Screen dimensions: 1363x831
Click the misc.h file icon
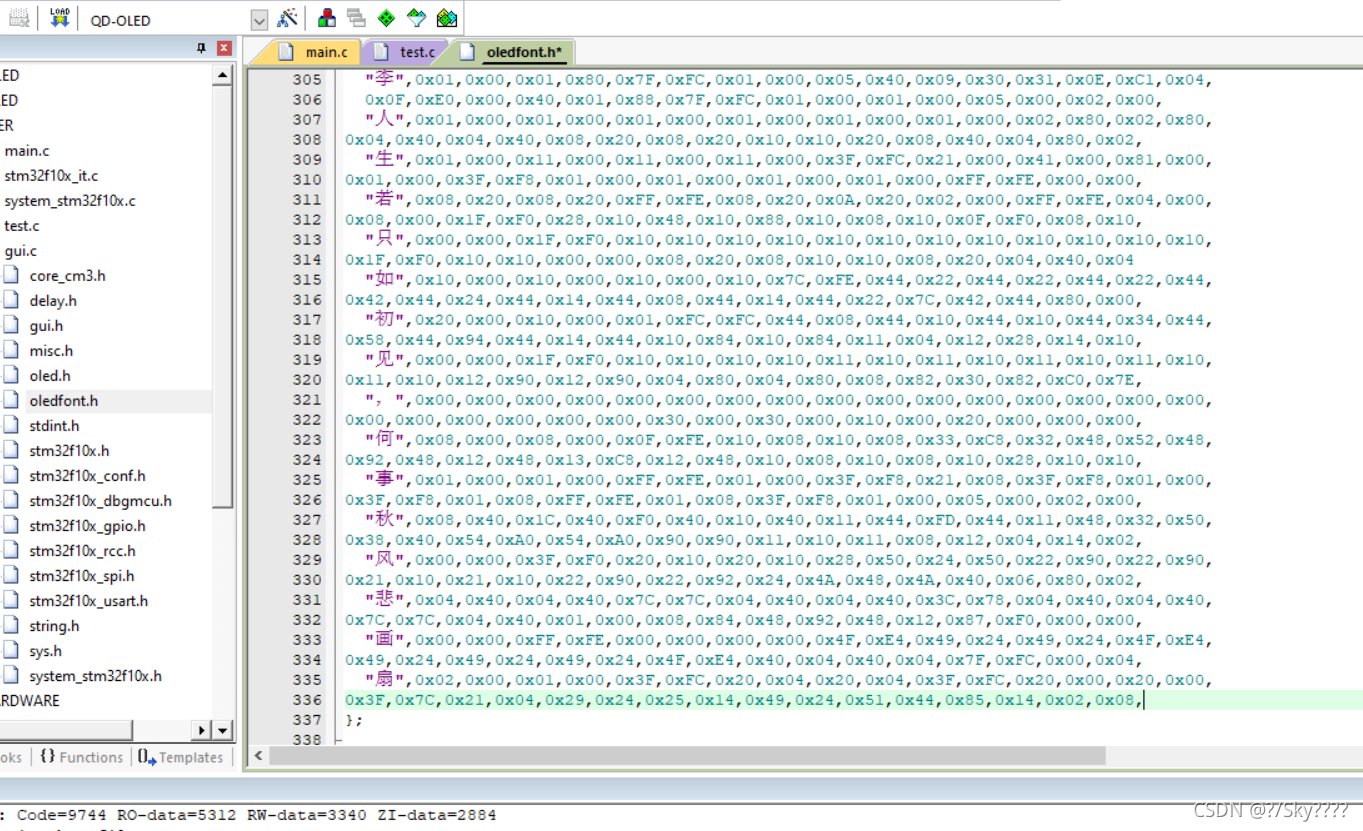11,350
